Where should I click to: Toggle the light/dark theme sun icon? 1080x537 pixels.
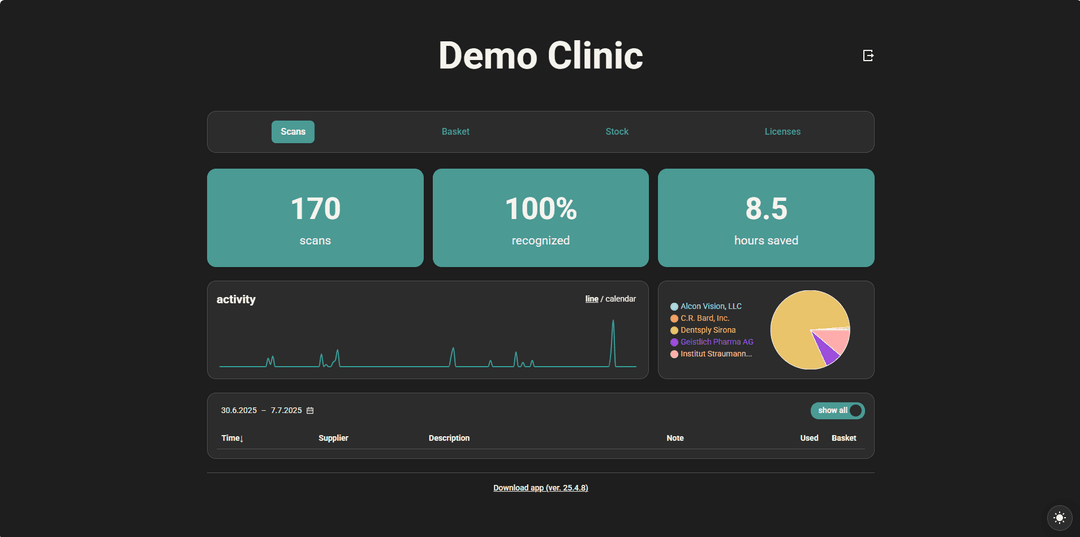[1059, 518]
